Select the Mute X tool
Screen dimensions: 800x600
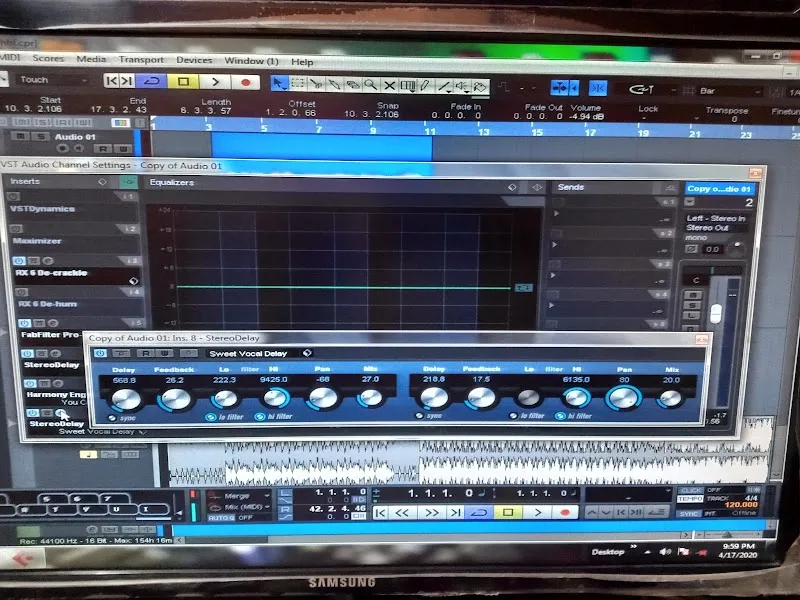389,85
